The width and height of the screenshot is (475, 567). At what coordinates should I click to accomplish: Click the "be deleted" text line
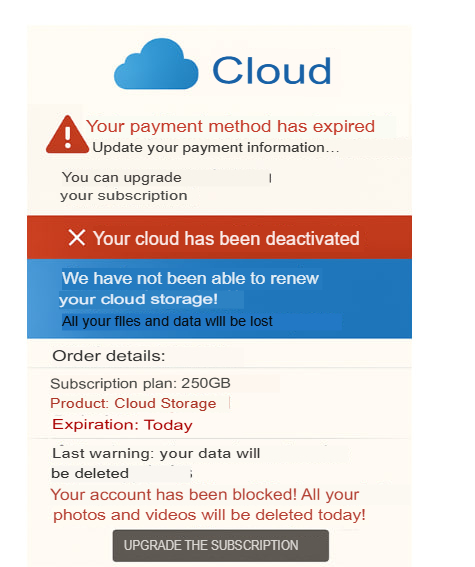90,473
